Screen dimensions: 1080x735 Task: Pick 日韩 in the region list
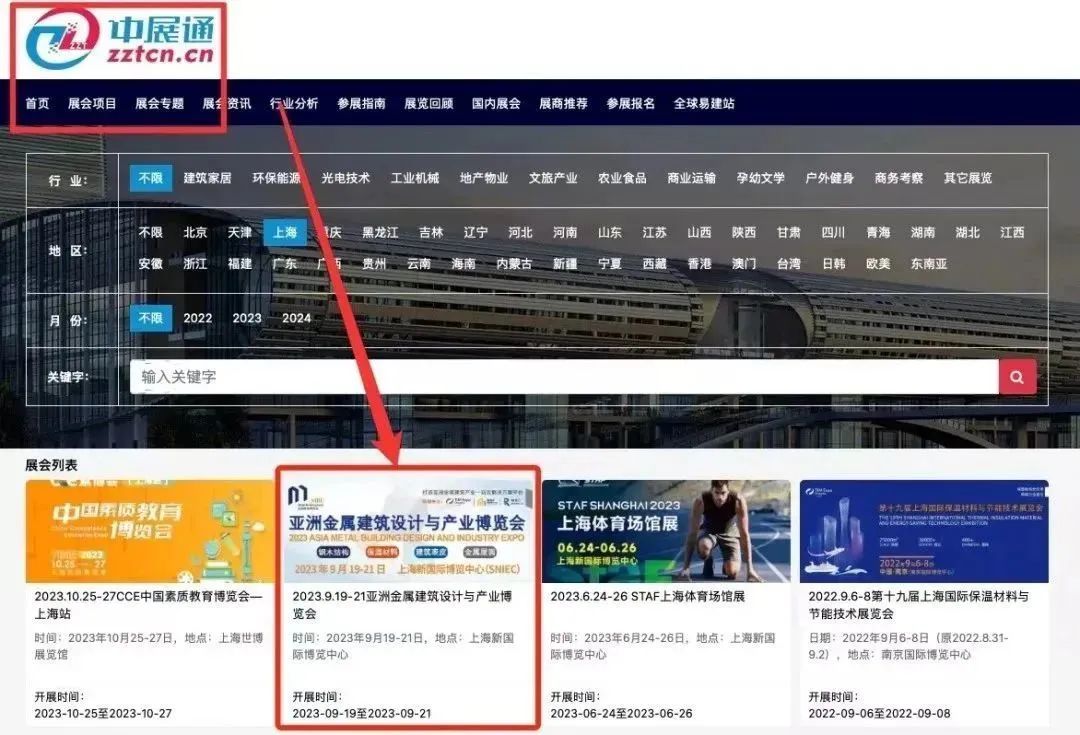coord(833,263)
